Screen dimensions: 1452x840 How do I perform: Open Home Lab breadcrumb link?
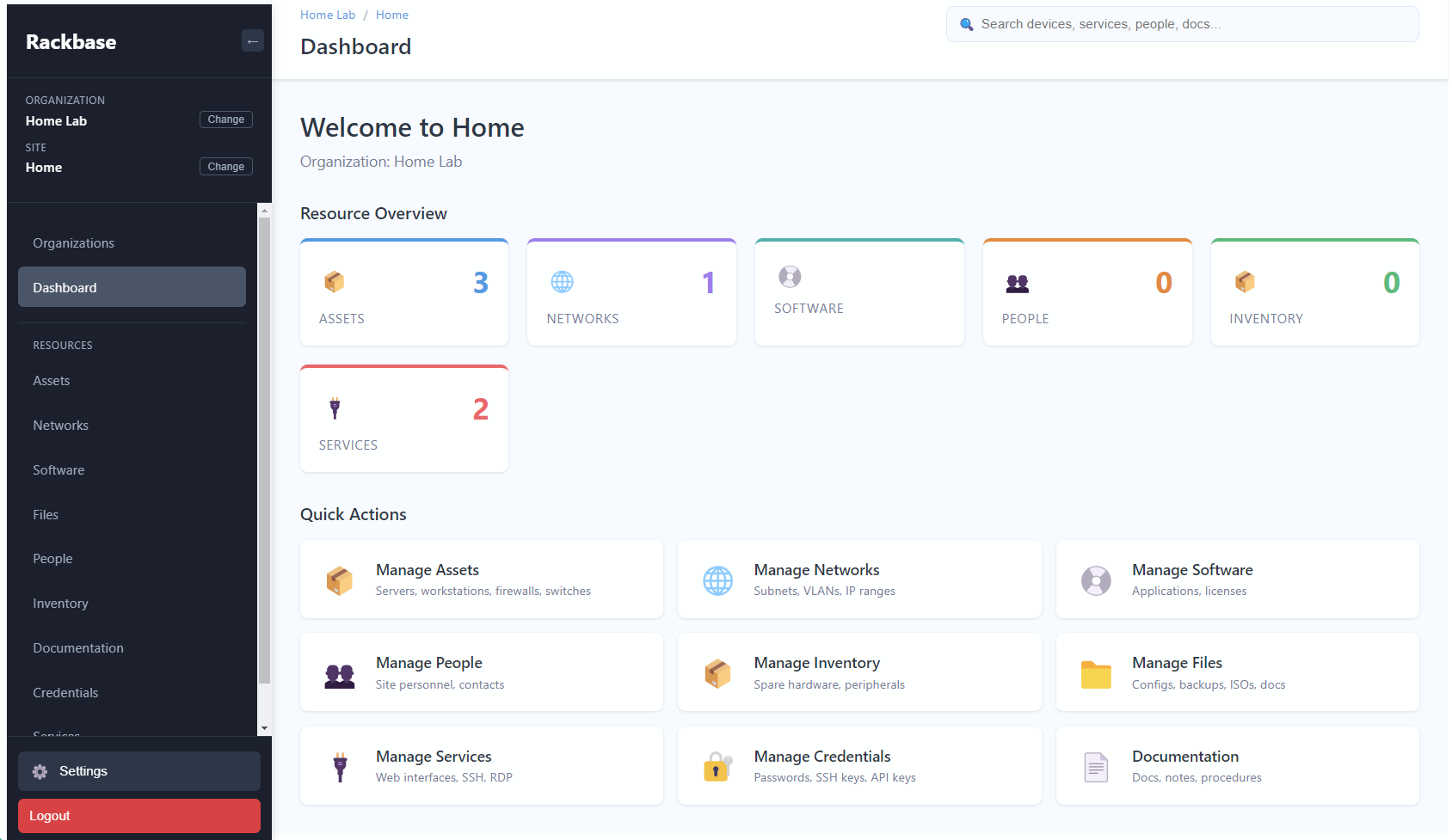point(328,15)
